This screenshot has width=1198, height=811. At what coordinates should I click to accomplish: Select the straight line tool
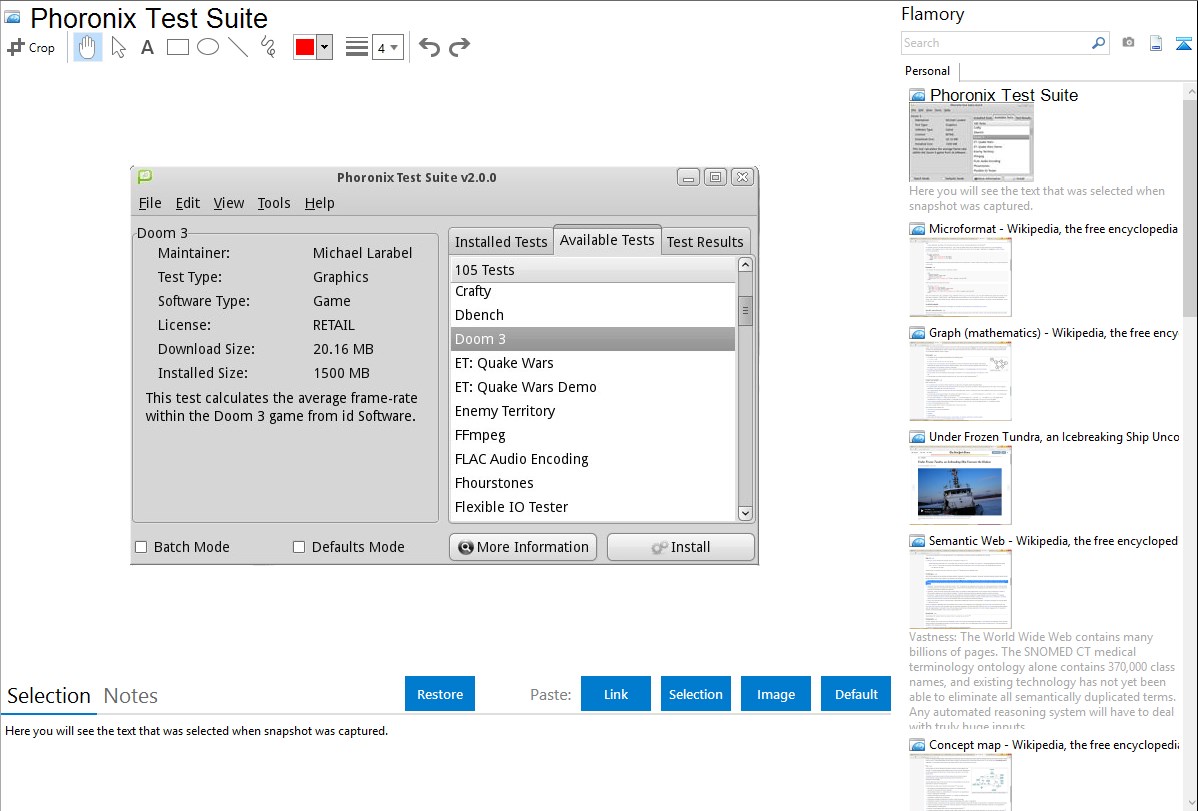(238, 47)
